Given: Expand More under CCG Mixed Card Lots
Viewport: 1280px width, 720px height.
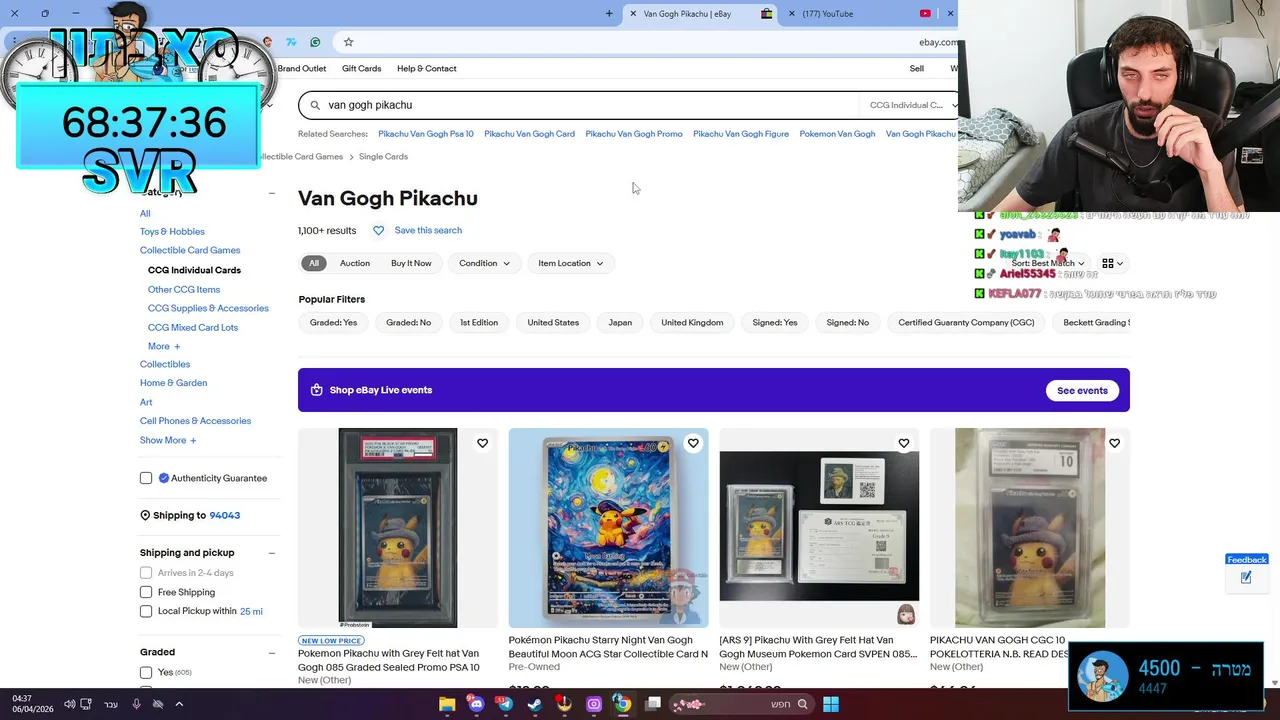Looking at the screenshot, I should (x=164, y=346).
